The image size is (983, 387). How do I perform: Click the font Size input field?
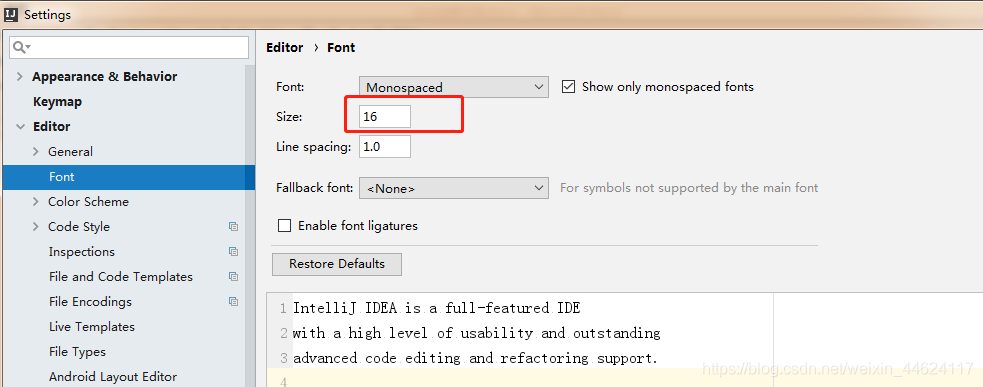click(x=385, y=117)
